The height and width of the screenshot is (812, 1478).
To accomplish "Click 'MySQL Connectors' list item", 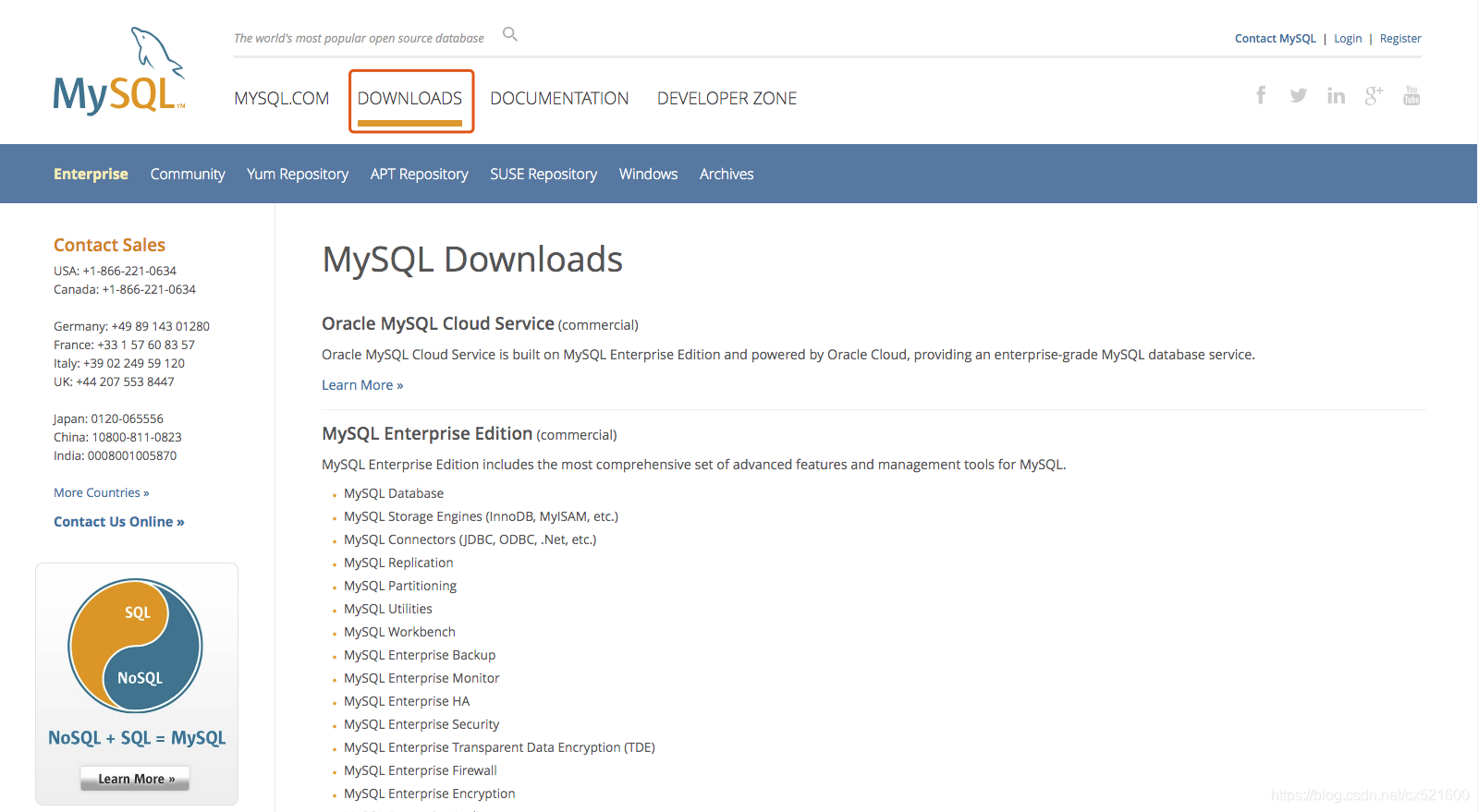I will 470,539.
